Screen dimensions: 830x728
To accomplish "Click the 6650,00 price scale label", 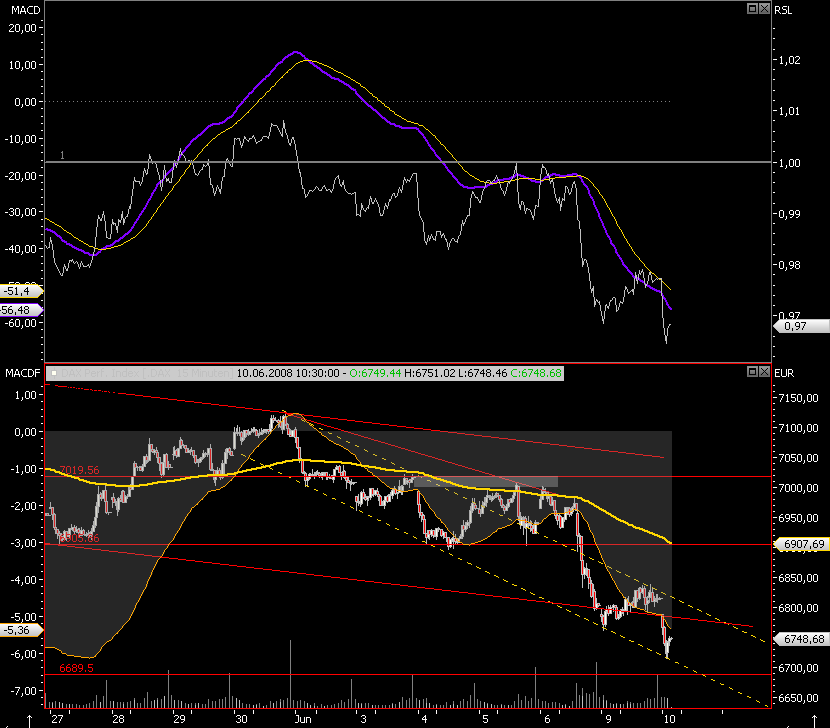I will pos(798,698).
